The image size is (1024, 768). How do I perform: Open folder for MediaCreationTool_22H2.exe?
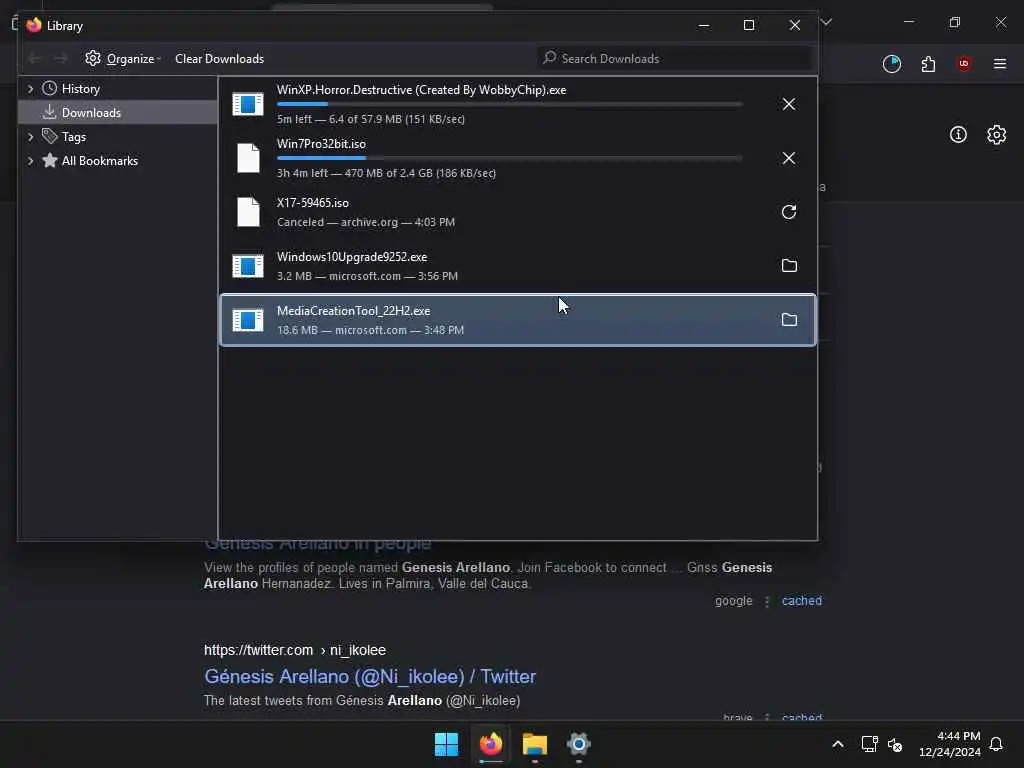(x=789, y=320)
